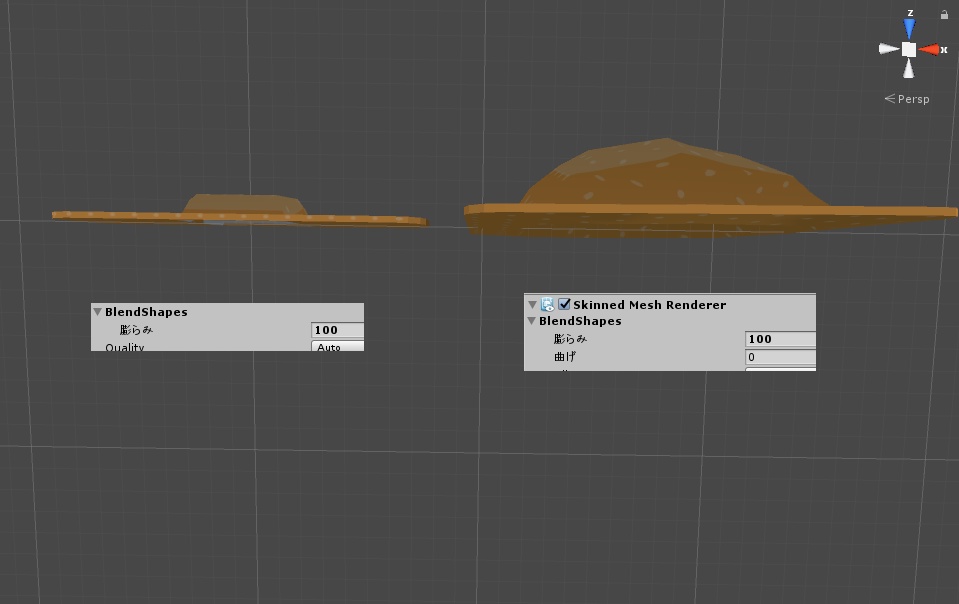Screen dimensions: 959x604
Task: Click the red X axis cone on gizmo
Action: 930,50
